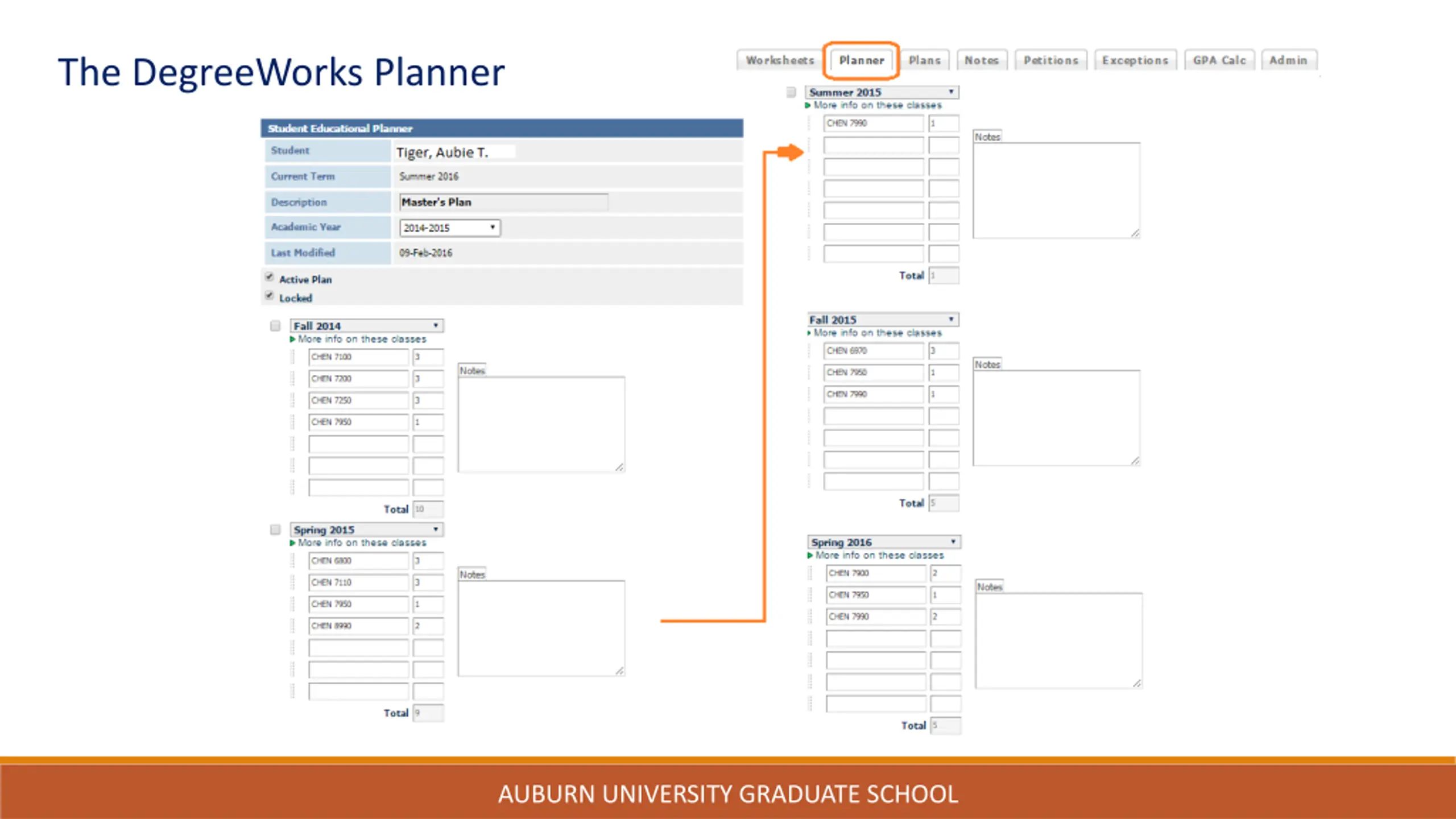Click the Spring 2015 Total credits field

coord(428,713)
